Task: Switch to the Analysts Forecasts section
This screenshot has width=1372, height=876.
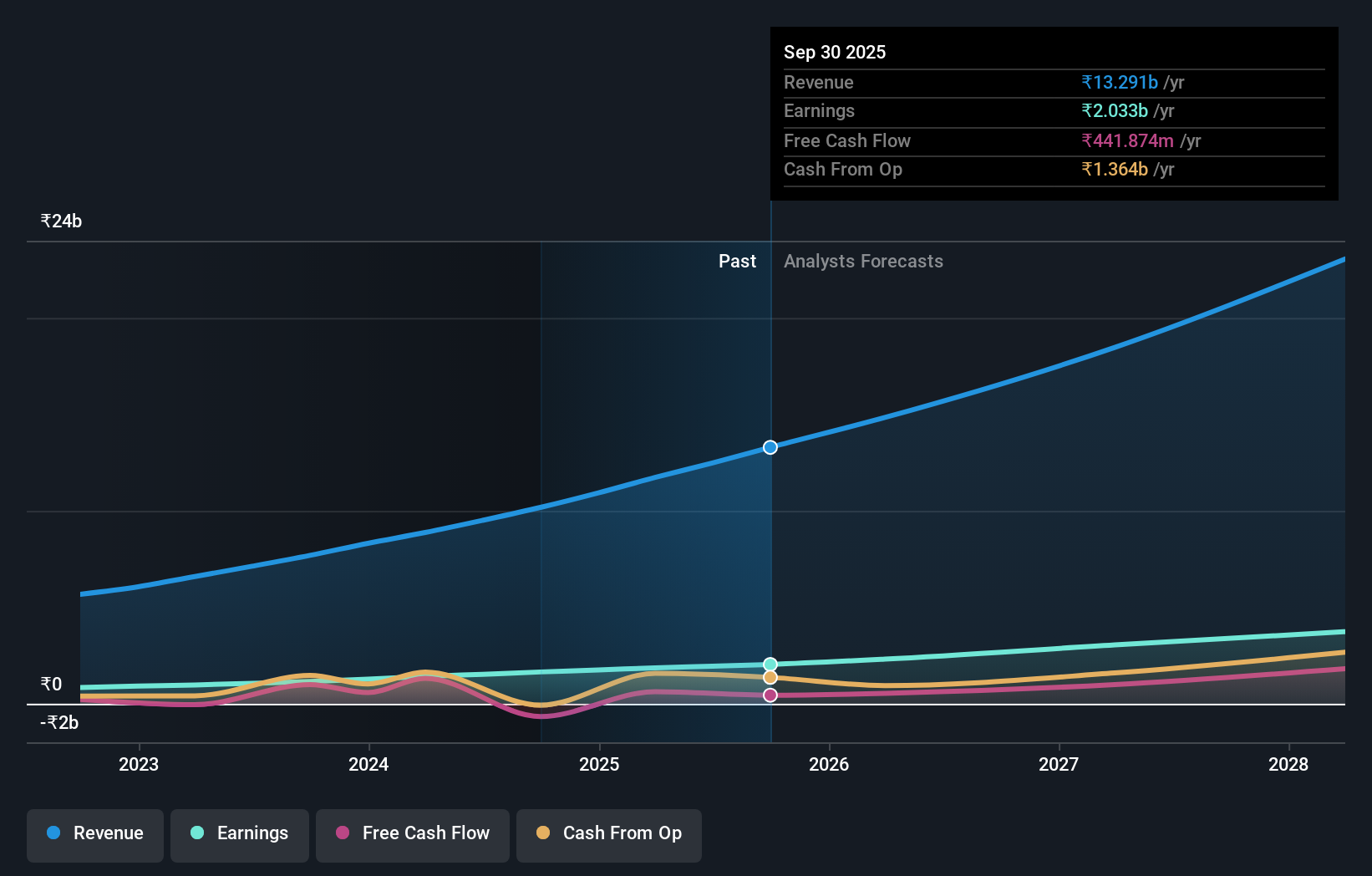Action: (x=863, y=261)
